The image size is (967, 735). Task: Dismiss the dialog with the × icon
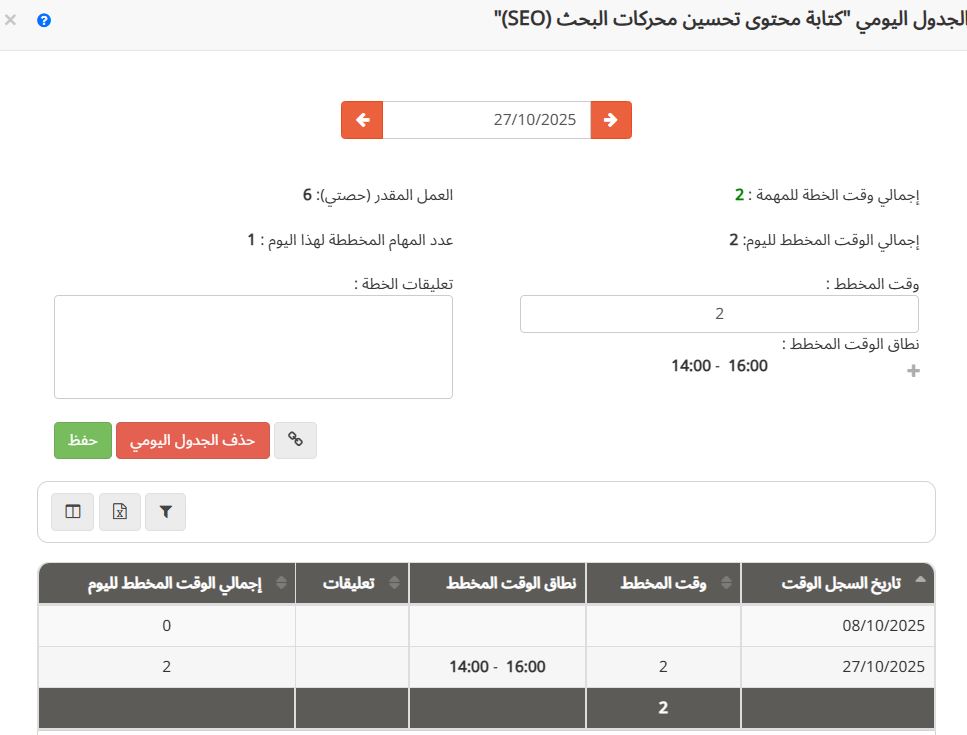coord(11,19)
